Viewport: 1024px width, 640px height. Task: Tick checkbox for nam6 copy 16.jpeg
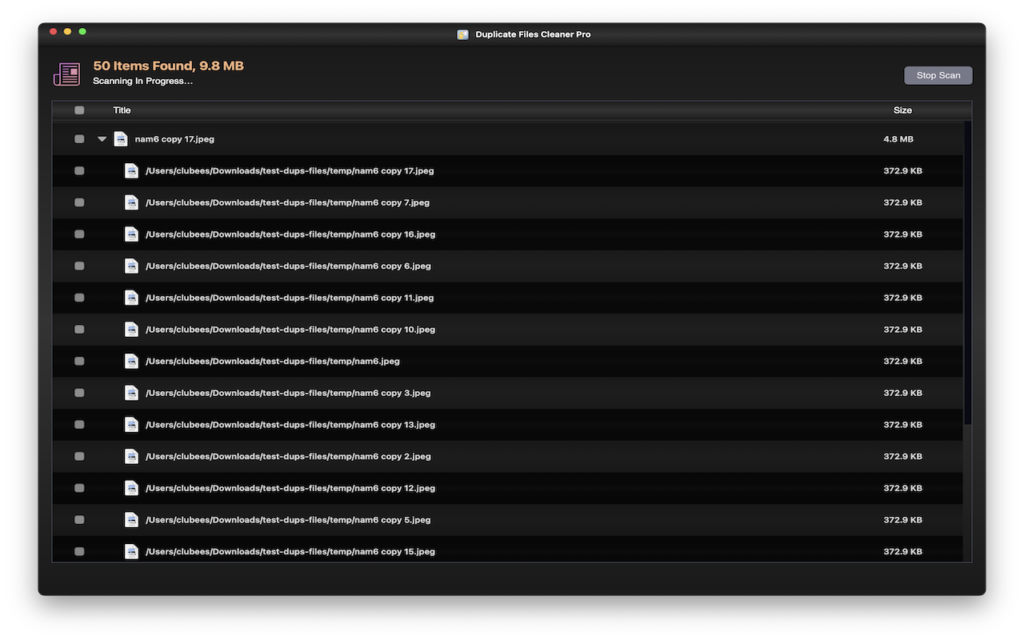click(79, 234)
